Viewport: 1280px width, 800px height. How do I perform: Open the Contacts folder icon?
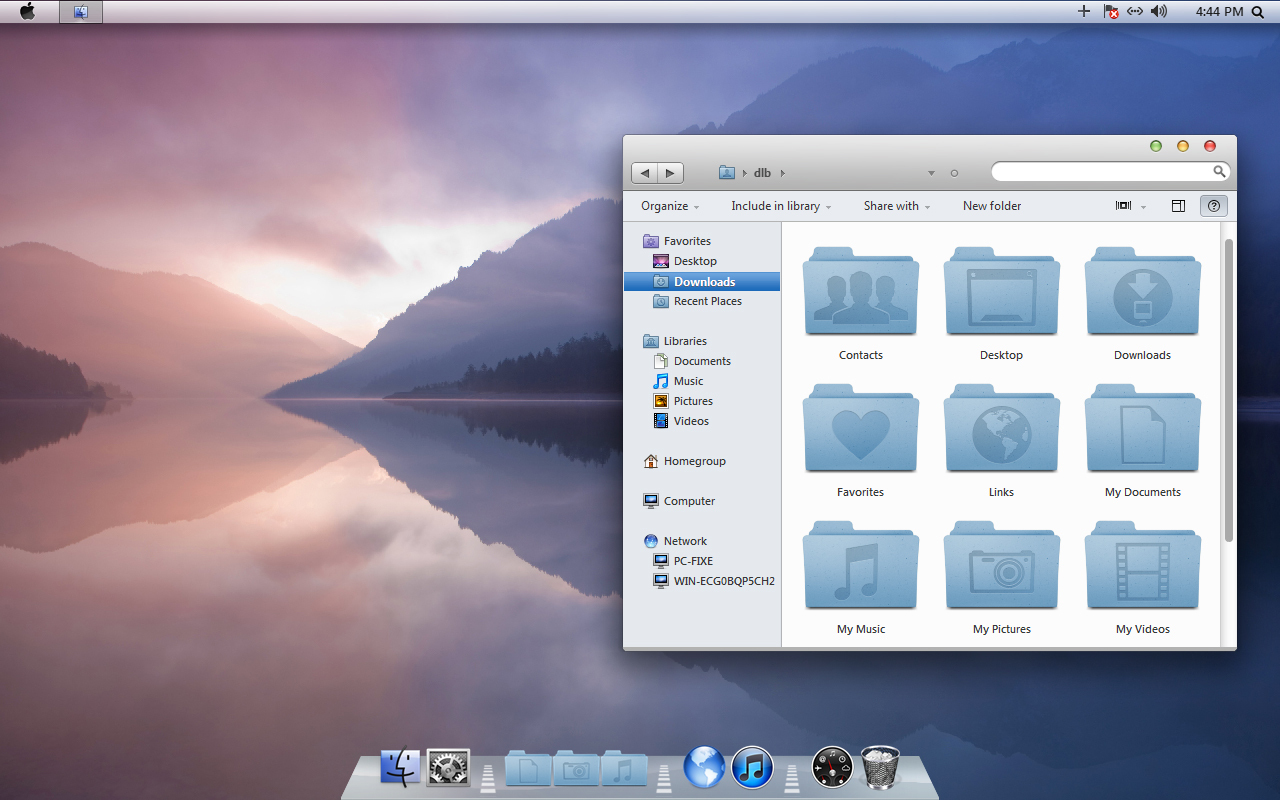[860, 294]
